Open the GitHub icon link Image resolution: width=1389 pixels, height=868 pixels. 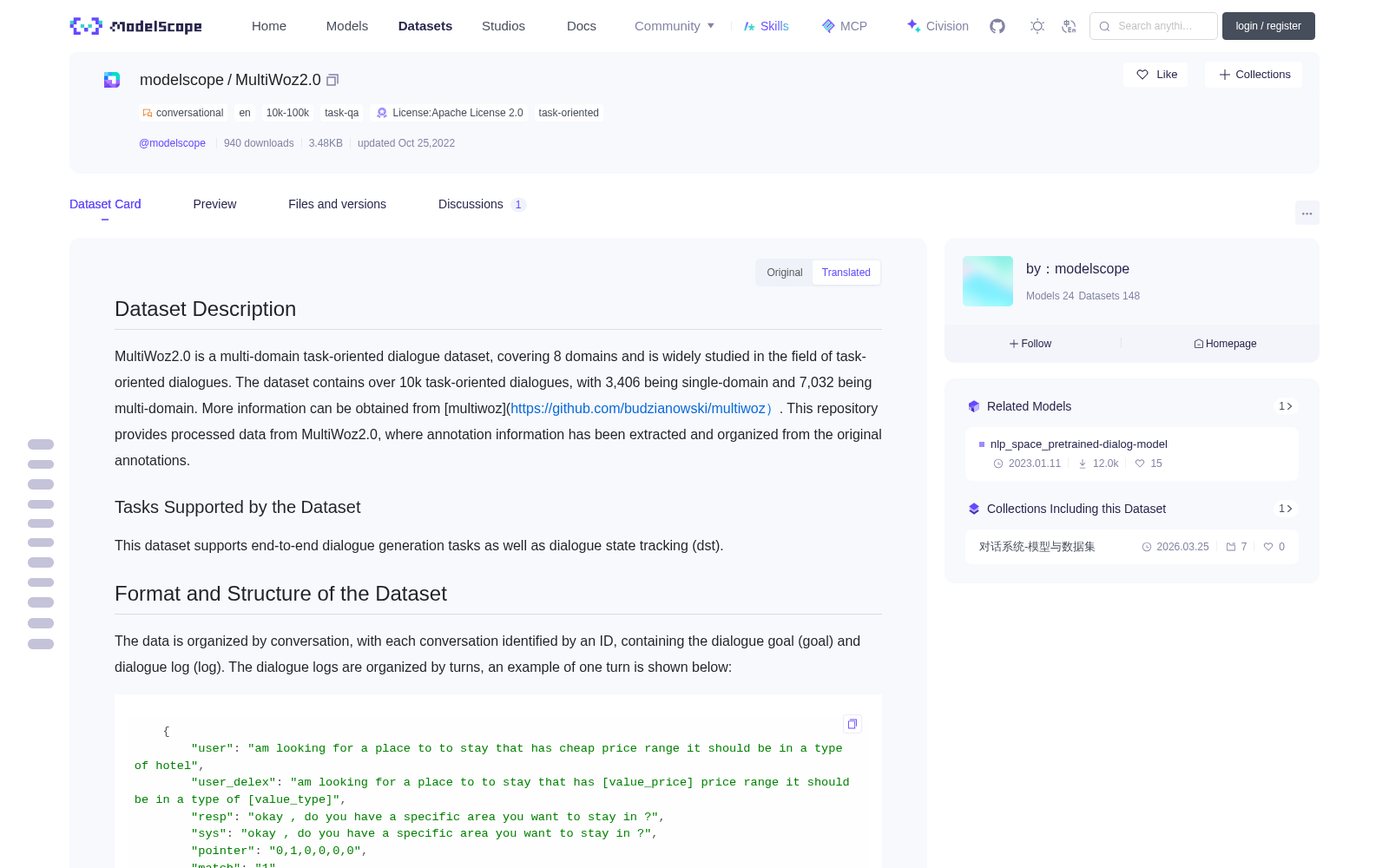coord(997,26)
